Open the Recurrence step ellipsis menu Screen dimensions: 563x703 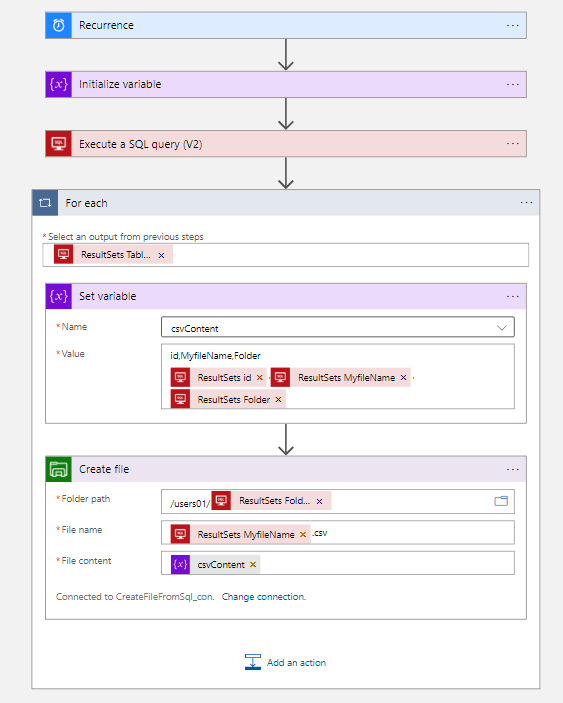tap(512, 26)
